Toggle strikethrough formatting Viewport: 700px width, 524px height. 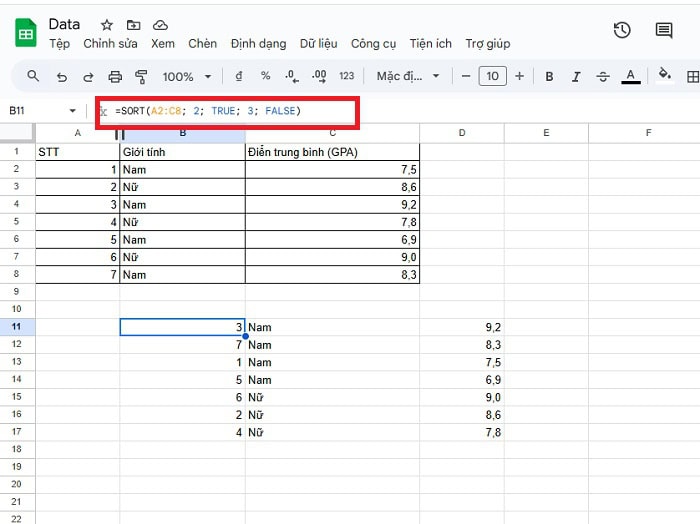[x=602, y=76]
